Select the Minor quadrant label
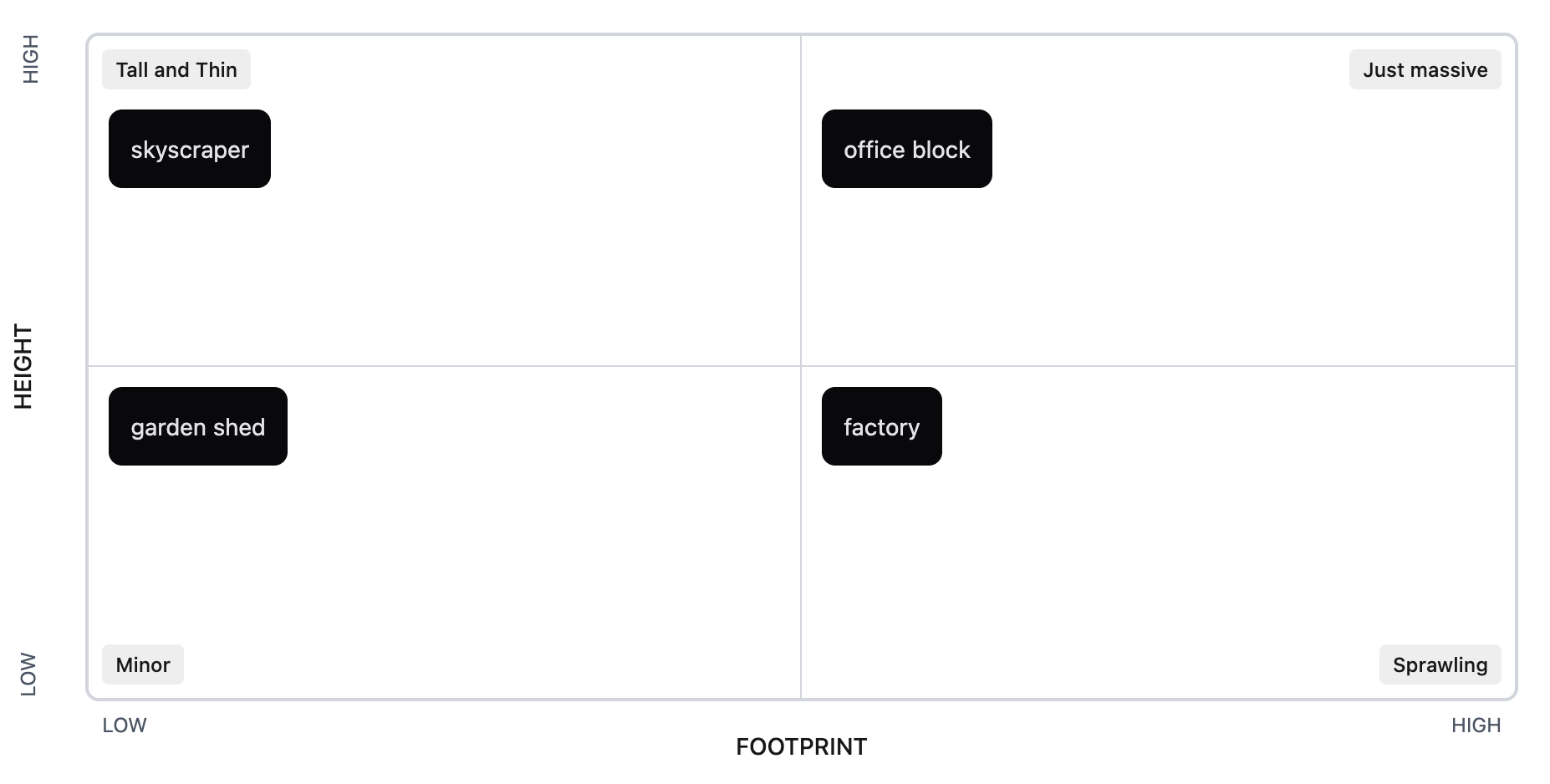The height and width of the screenshot is (784, 1550). 143,664
